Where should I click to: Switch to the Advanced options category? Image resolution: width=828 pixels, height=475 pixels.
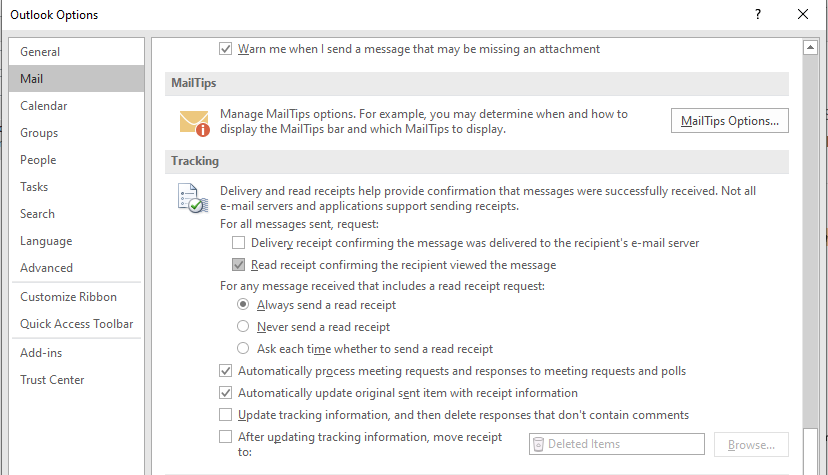(x=47, y=268)
